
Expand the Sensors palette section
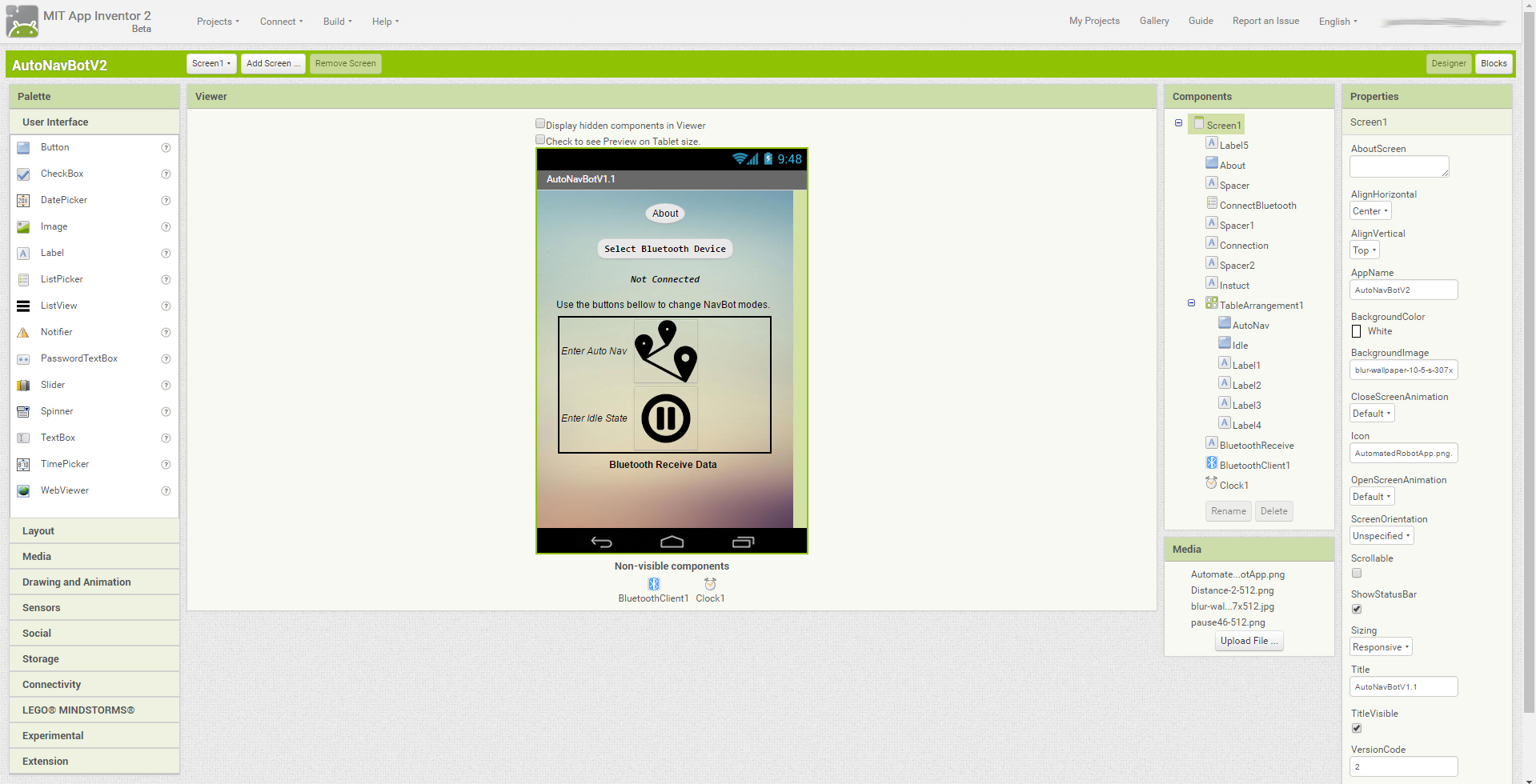[94, 608]
